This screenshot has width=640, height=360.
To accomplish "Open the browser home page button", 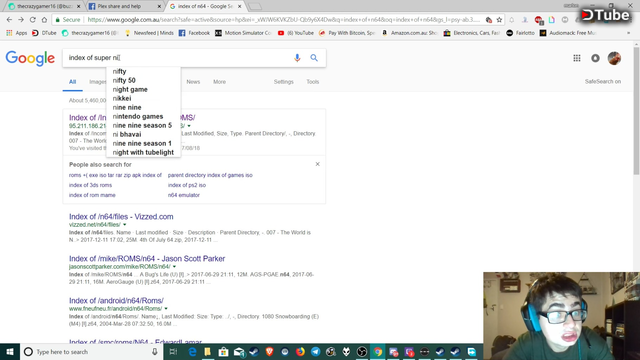I will point(44,20).
